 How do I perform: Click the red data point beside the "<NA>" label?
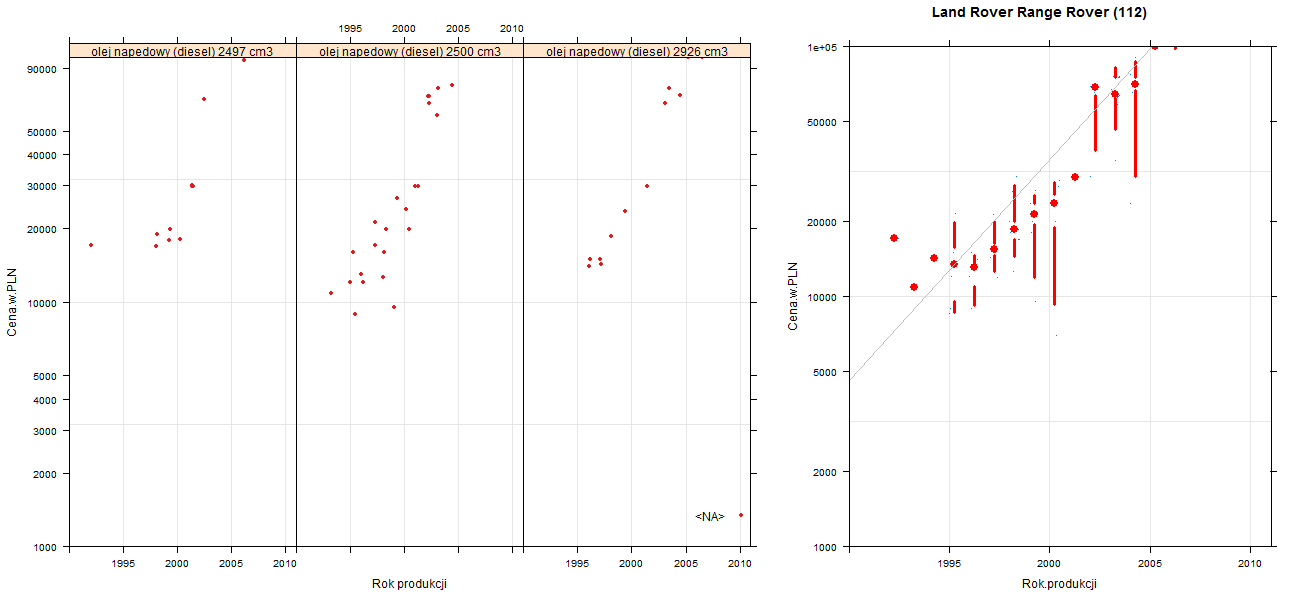click(740, 515)
